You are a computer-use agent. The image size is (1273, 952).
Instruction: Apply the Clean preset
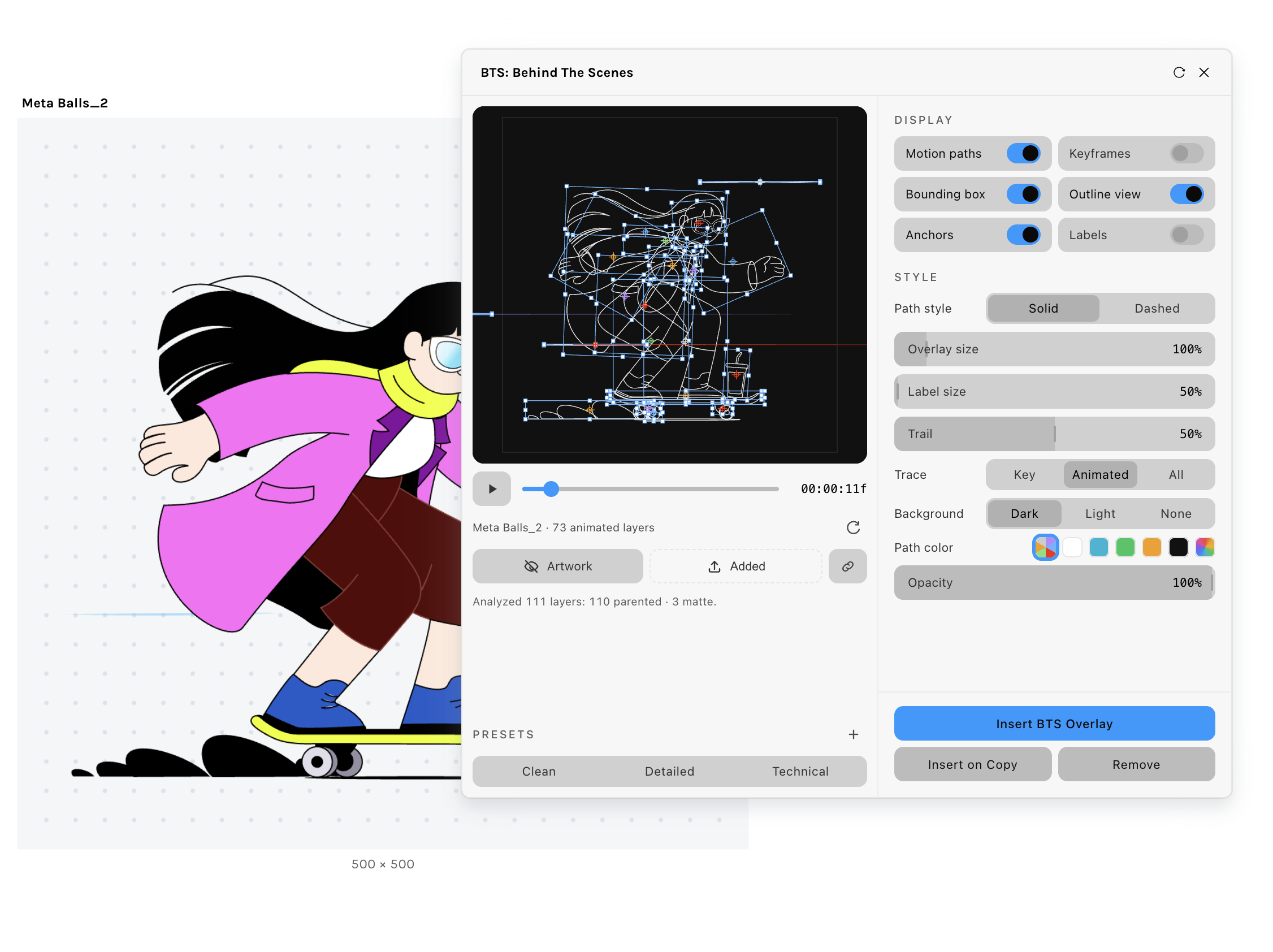click(x=539, y=771)
